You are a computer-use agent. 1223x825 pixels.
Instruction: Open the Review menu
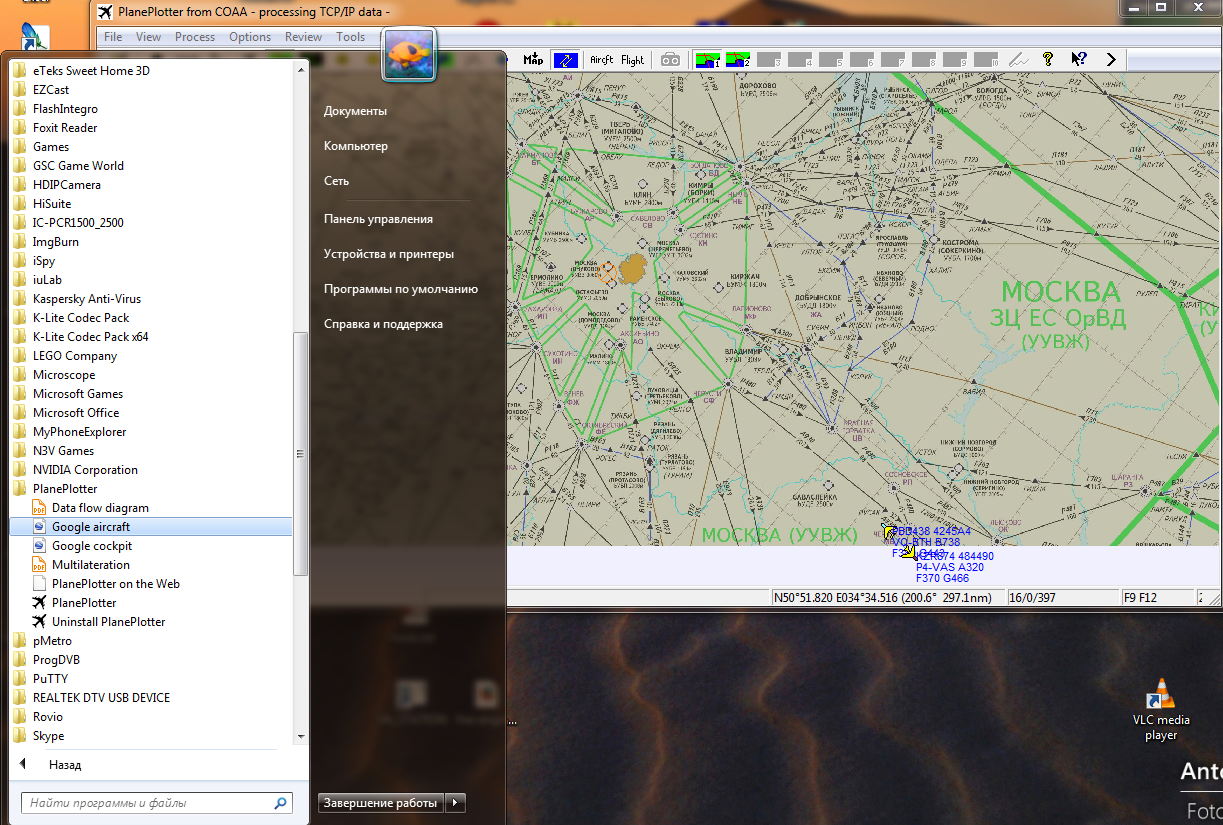tap(304, 37)
